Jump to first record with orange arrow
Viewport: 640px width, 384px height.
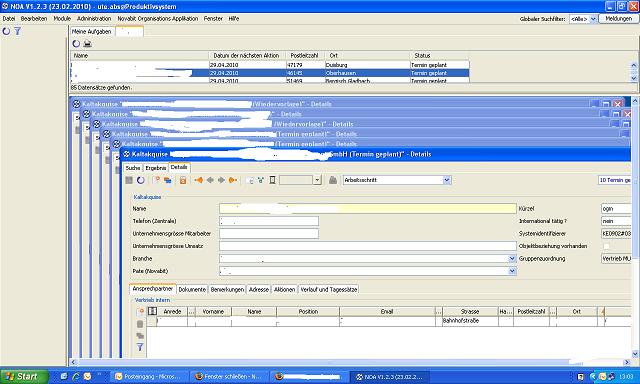[199, 180]
